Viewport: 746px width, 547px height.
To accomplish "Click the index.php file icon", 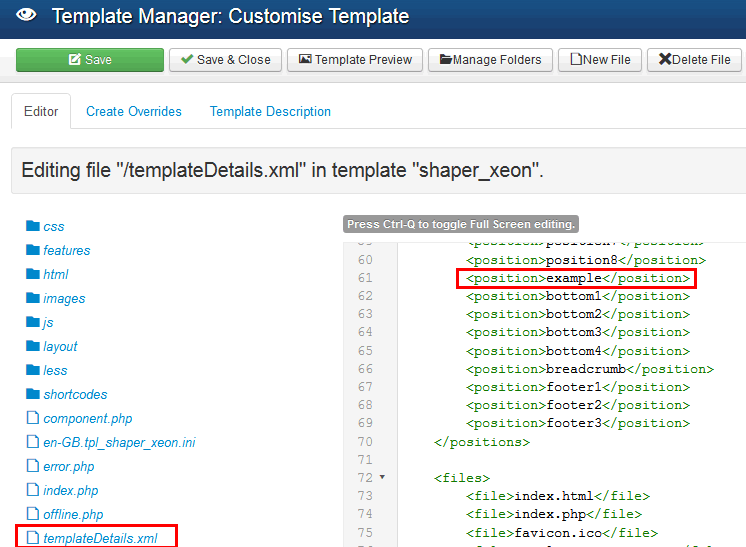I will 32,490.
